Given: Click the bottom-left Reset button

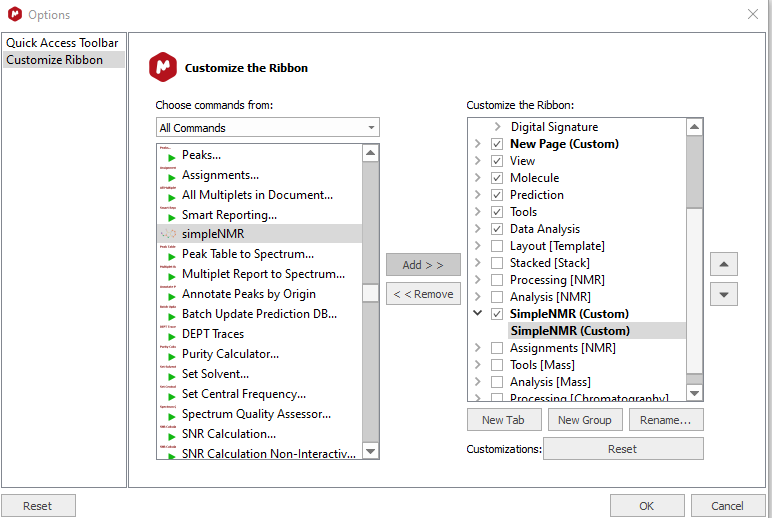Looking at the screenshot, I should click(x=38, y=506).
